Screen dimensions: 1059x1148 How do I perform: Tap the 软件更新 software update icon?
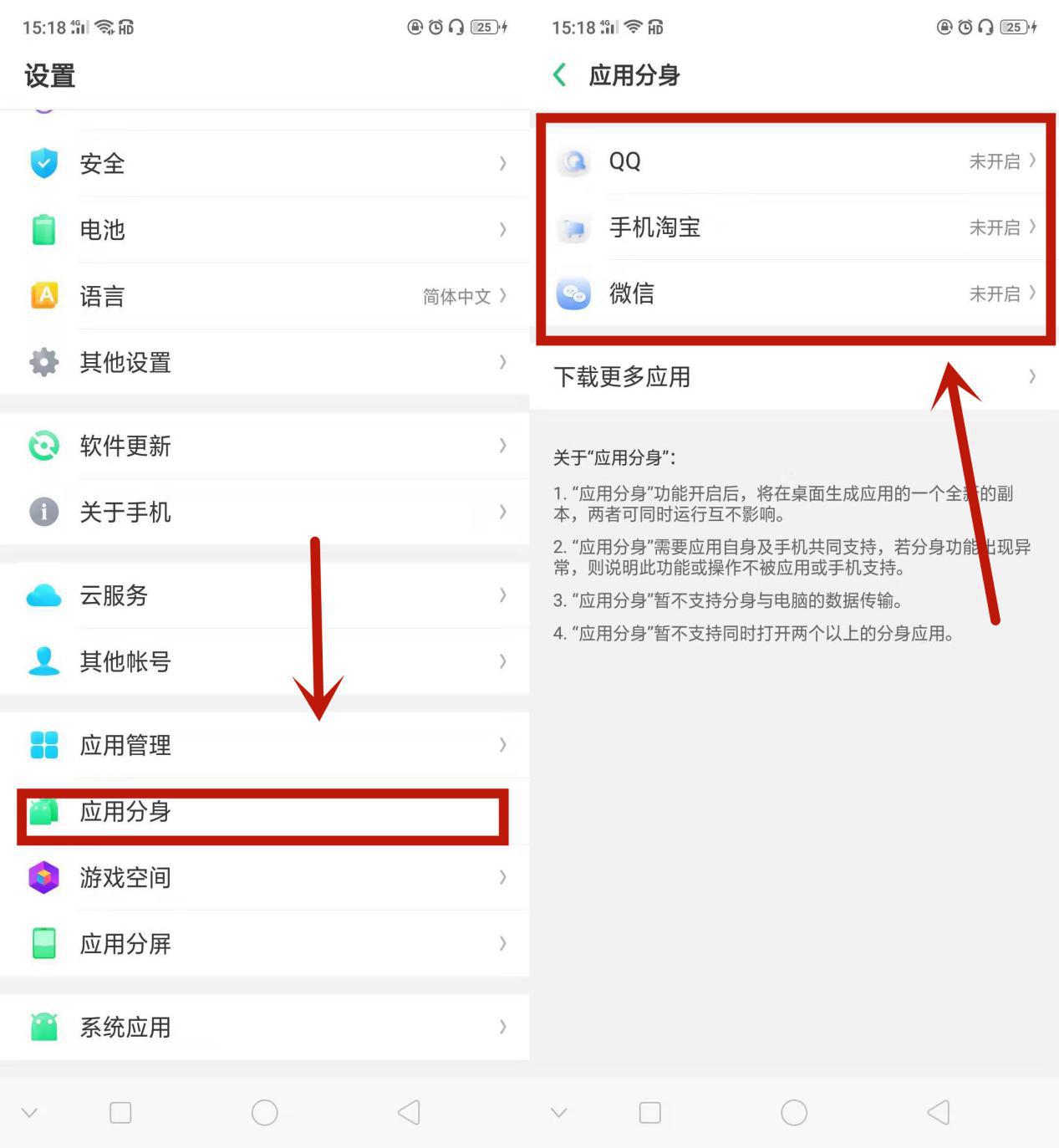tap(44, 446)
